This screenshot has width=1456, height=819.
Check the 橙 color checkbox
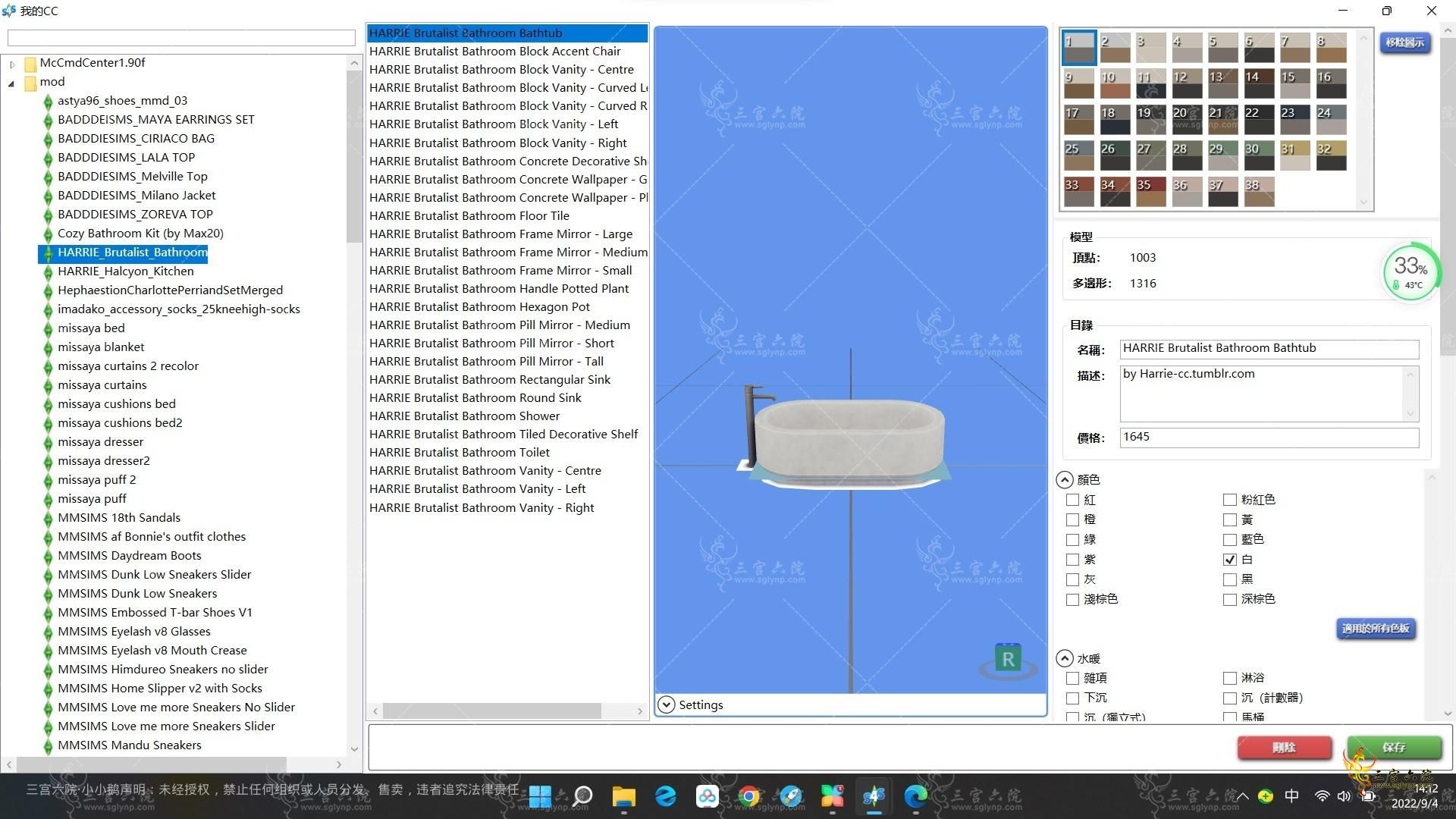click(x=1072, y=519)
